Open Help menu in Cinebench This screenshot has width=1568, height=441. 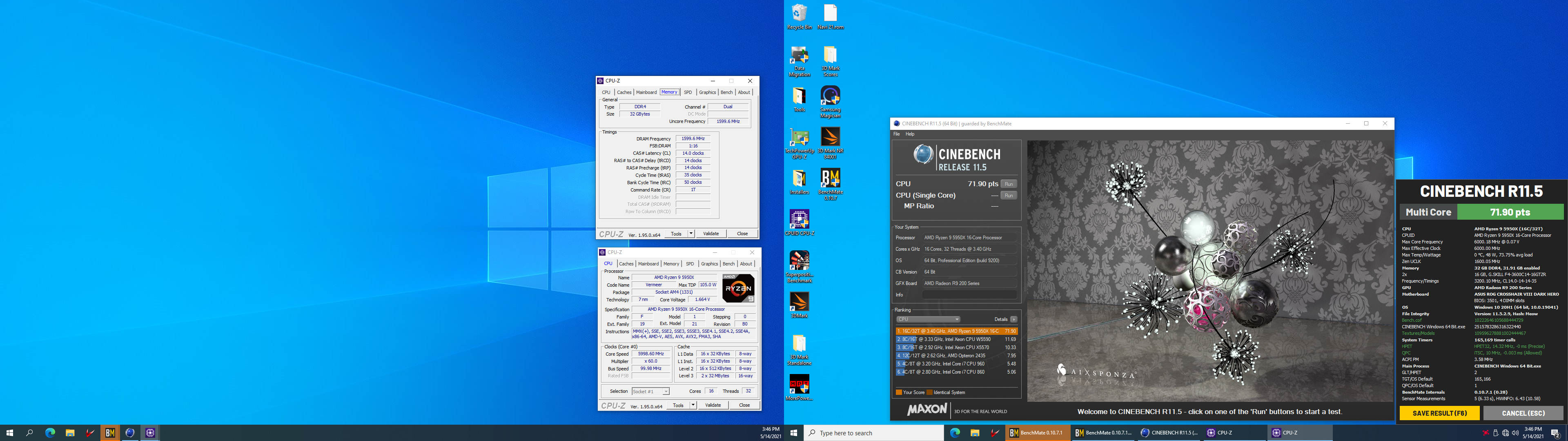pos(909,134)
